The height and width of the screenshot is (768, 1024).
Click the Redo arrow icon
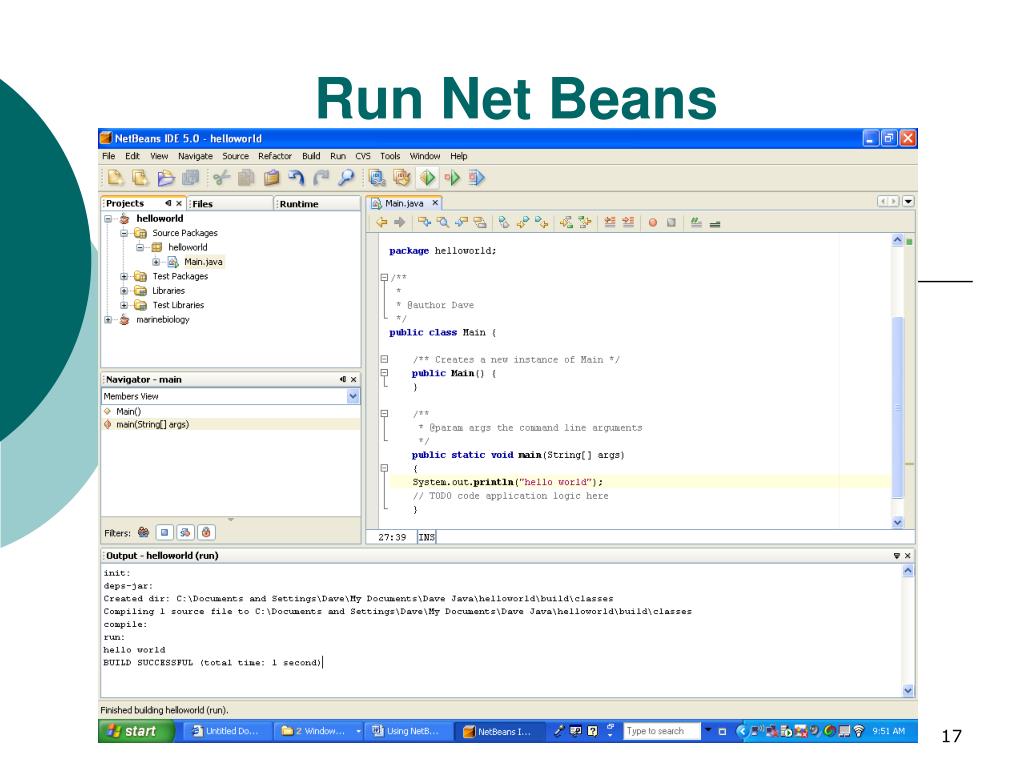click(x=321, y=178)
